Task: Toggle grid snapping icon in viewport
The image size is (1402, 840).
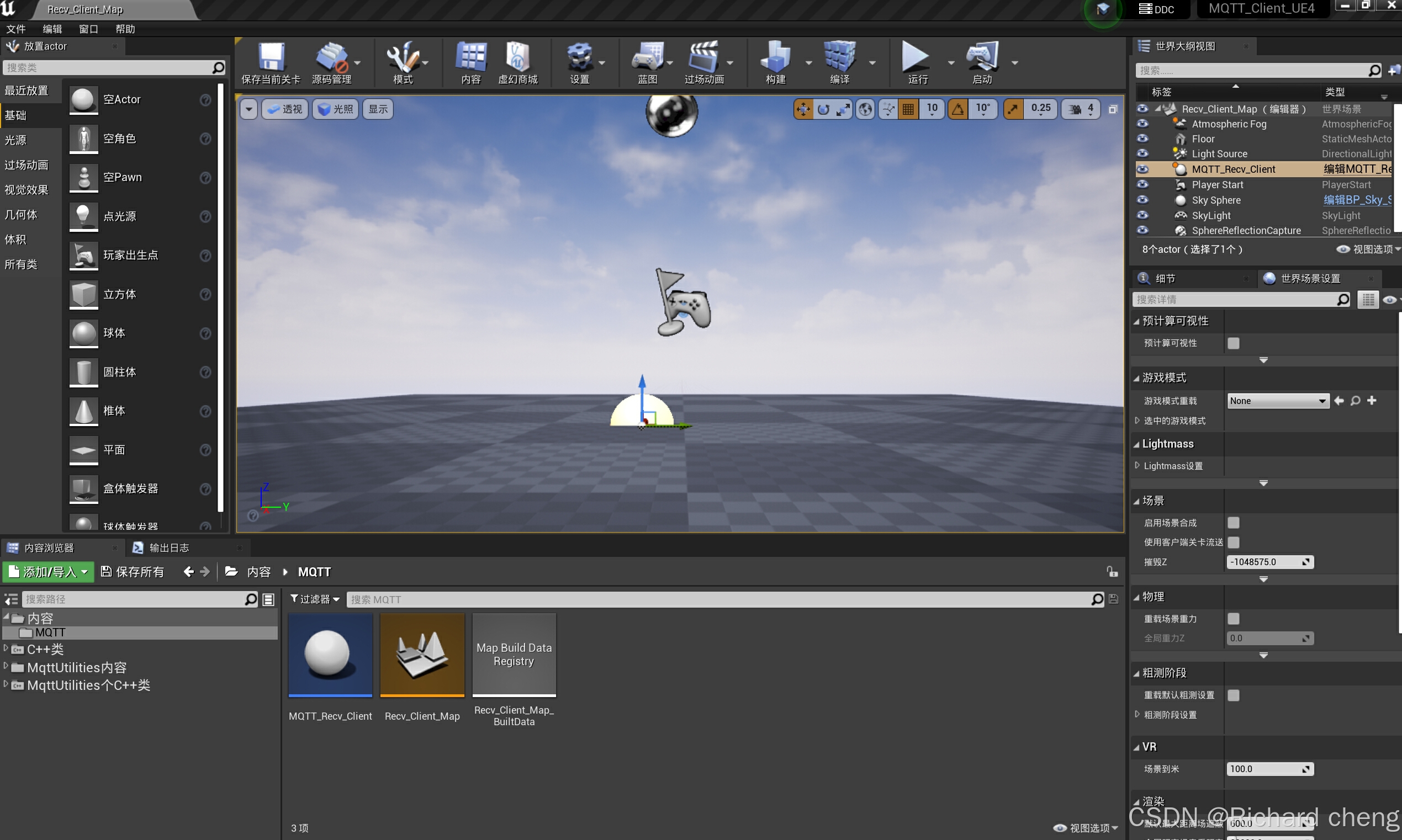Action: tap(908, 109)
